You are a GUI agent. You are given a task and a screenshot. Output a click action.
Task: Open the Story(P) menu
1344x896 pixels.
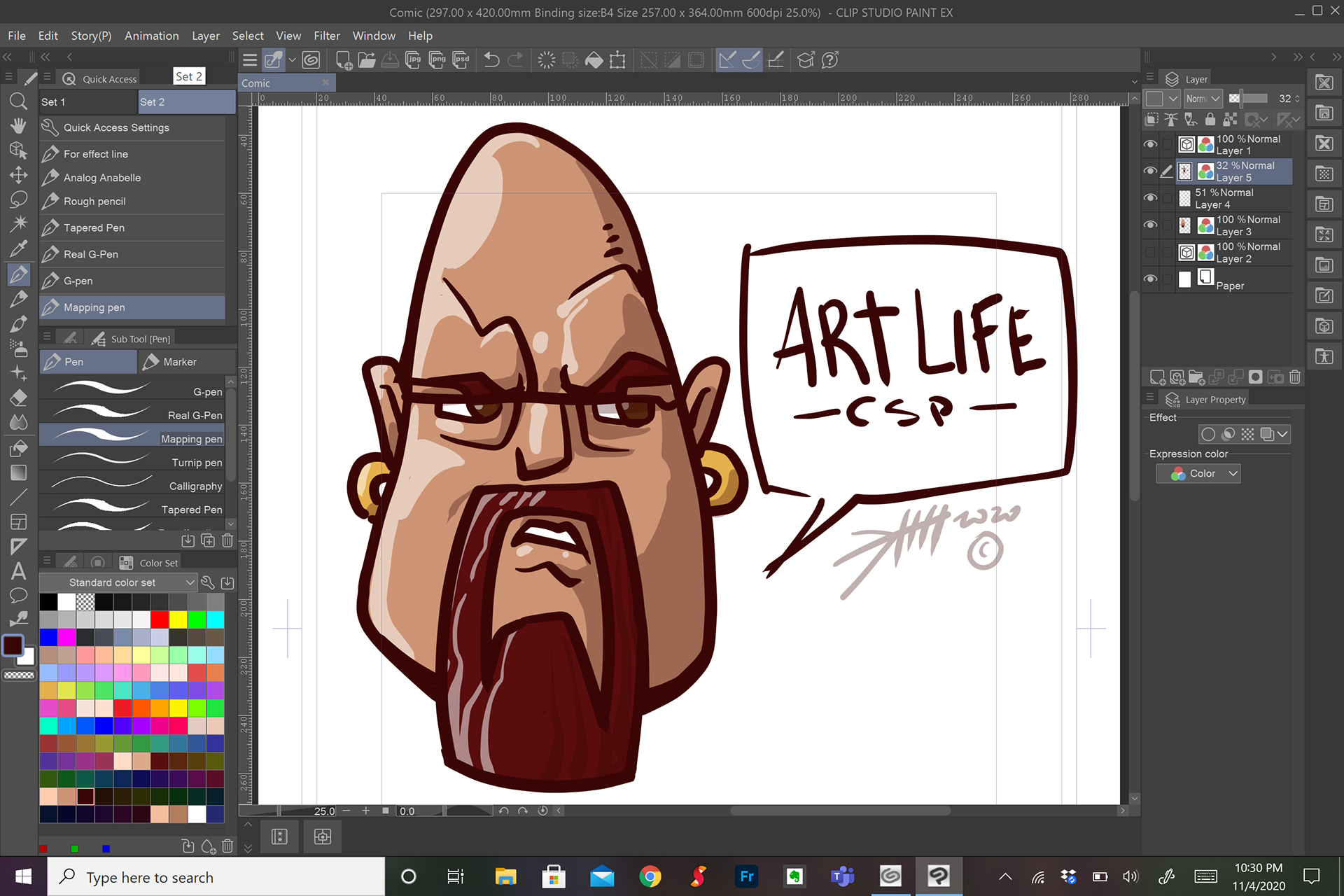[x=91, y=36]
